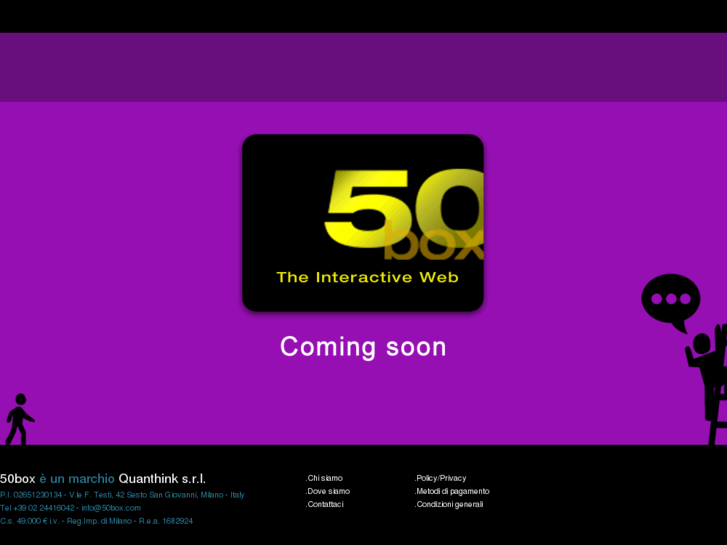The width and height of the screenshot is (727, 545).
Task: Click the C.s. 49.000 € registration line
Action: pyautogui.click(x=96, y=521)
